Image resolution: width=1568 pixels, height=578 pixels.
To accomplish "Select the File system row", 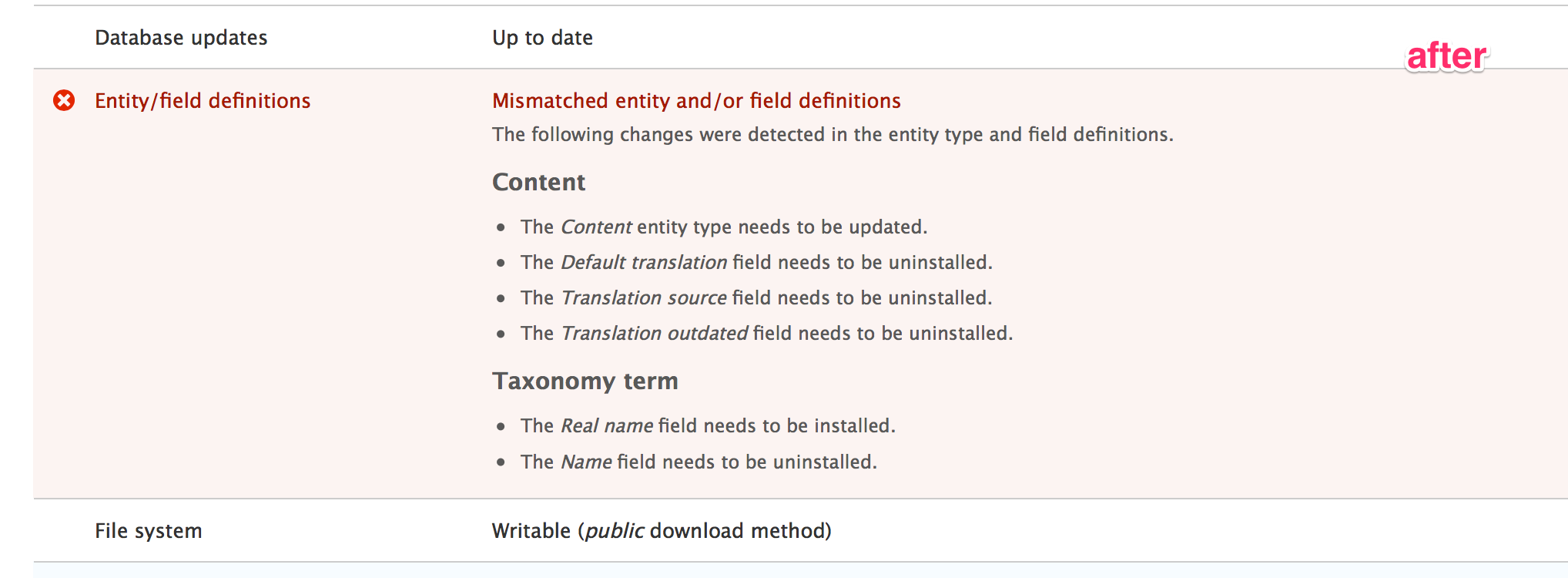I will 147,530.
